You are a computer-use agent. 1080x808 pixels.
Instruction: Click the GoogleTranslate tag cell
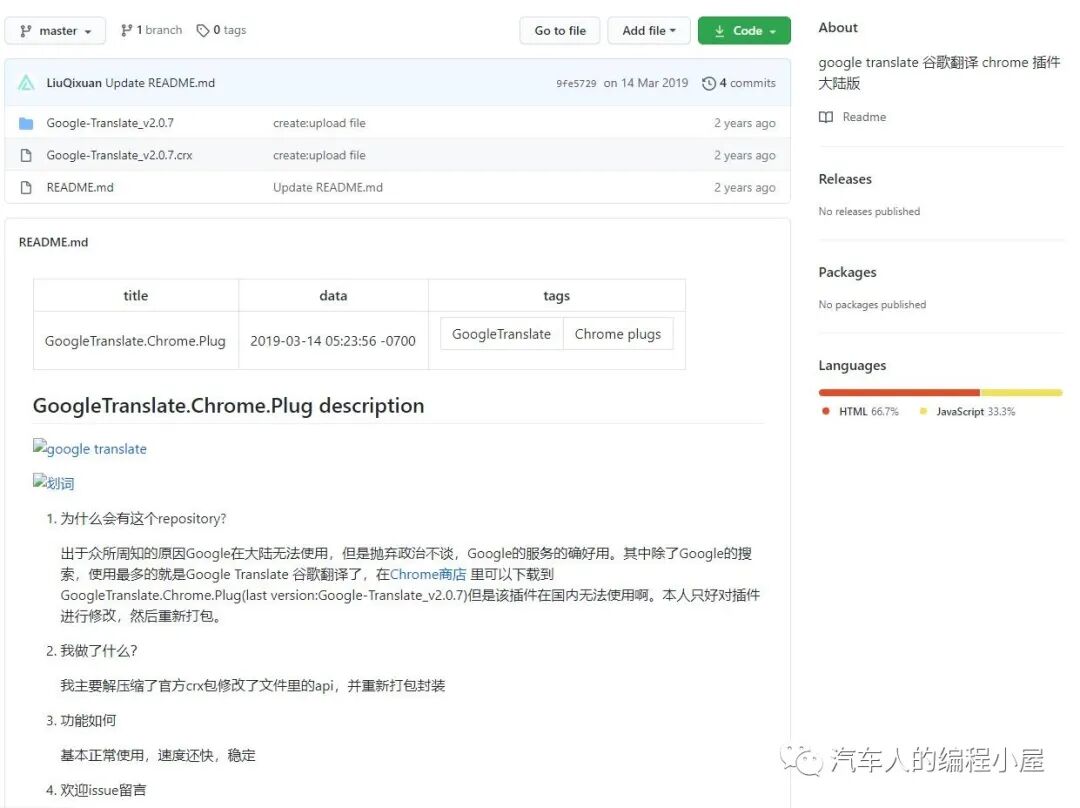(501, 334)
